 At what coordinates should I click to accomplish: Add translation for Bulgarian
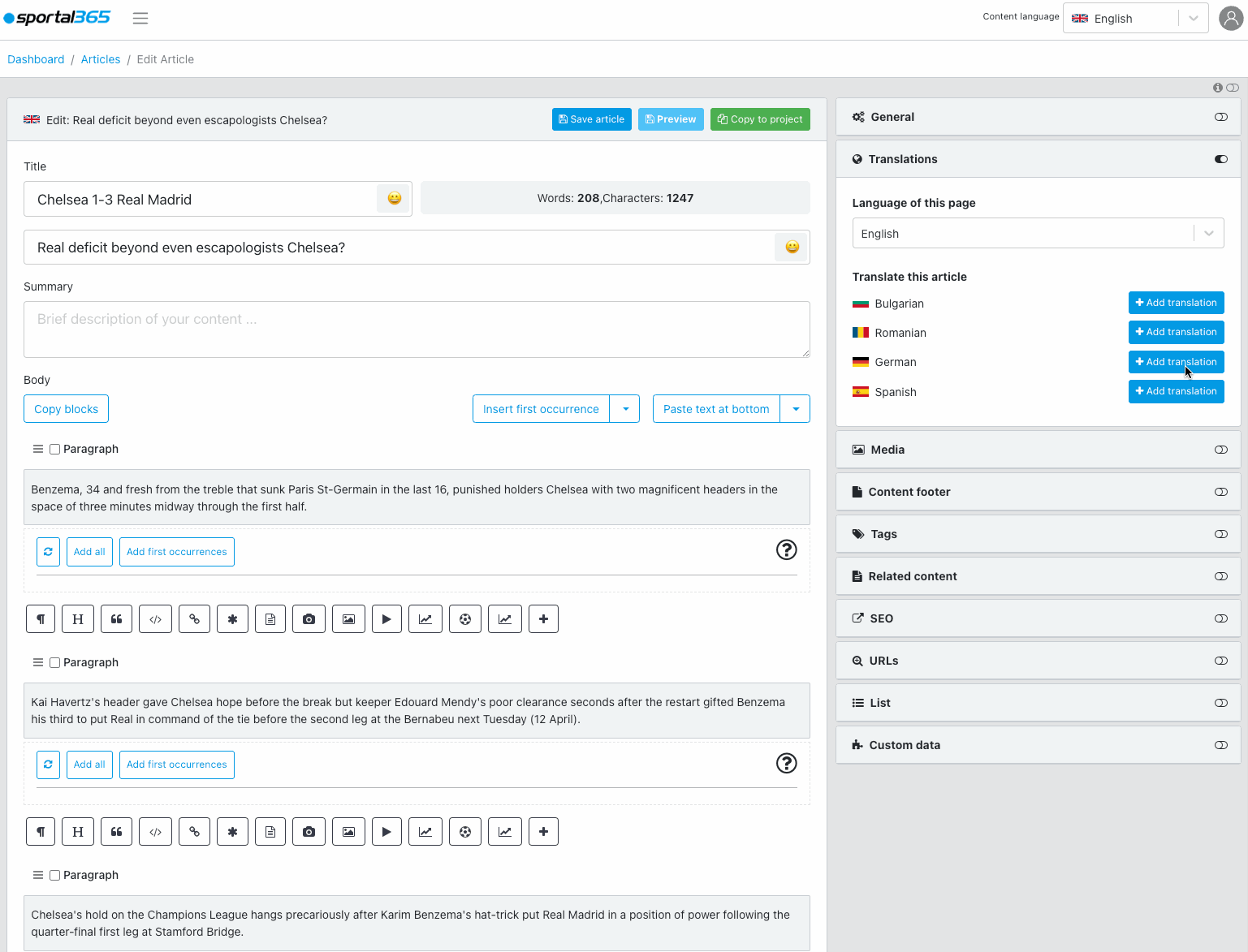[1176, 303]
